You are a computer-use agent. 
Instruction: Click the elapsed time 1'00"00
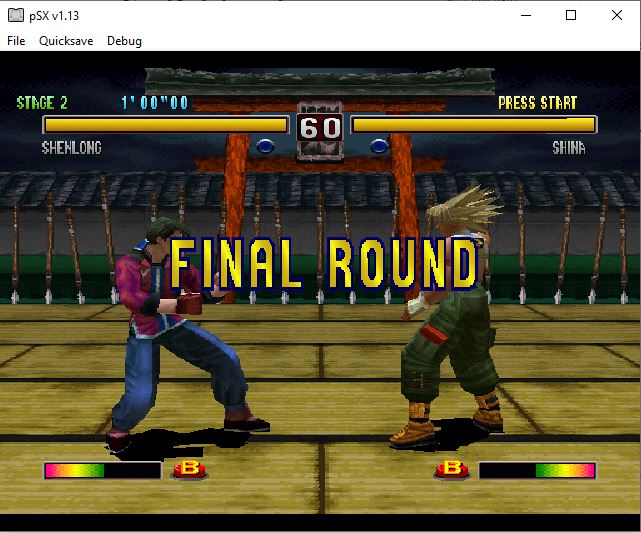[x=155, y=103]
